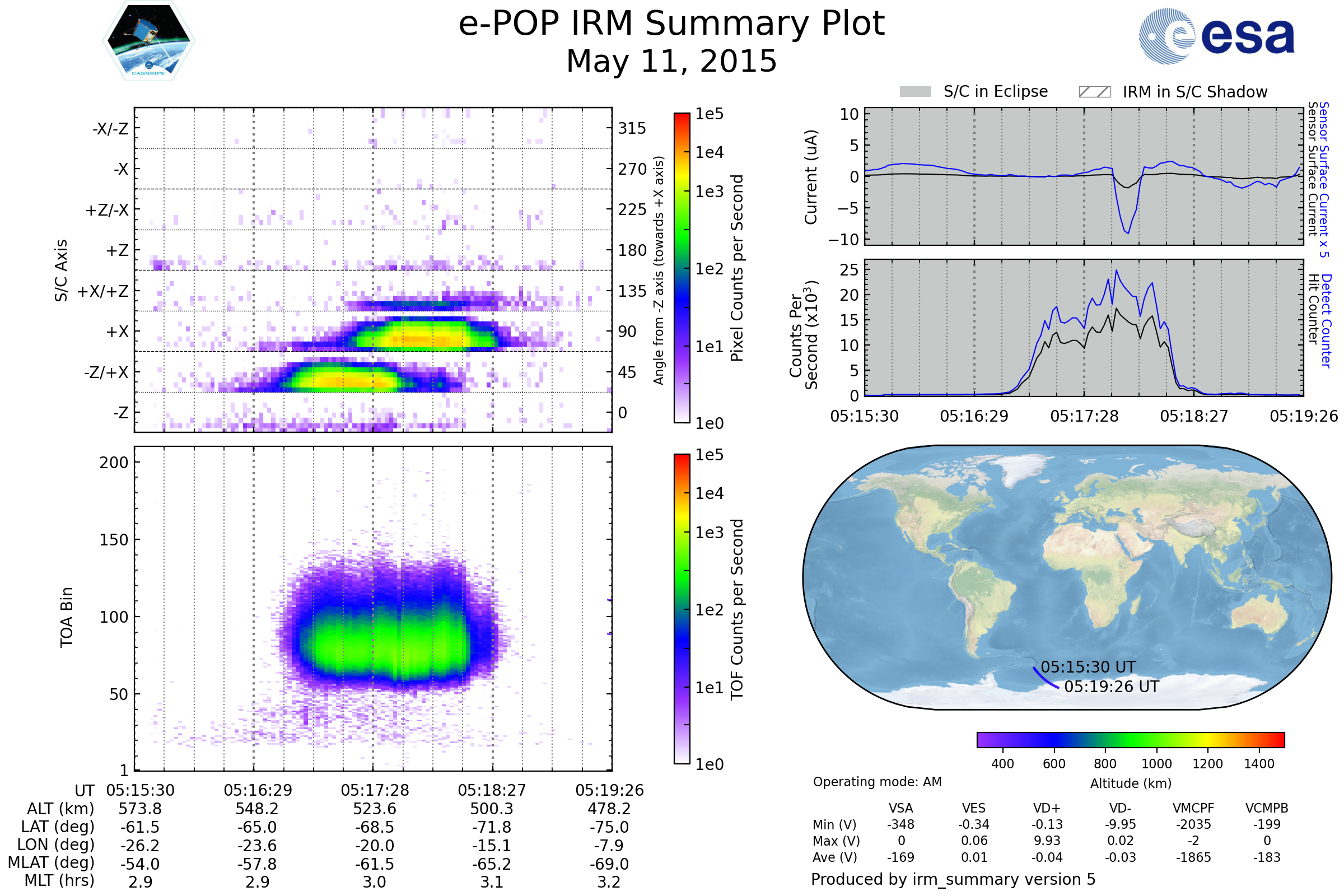Screen dimensions: 1344x896
Task: Click the May 11, 2015 date heading
Action: pyautogui.click(x=671, y=61)
